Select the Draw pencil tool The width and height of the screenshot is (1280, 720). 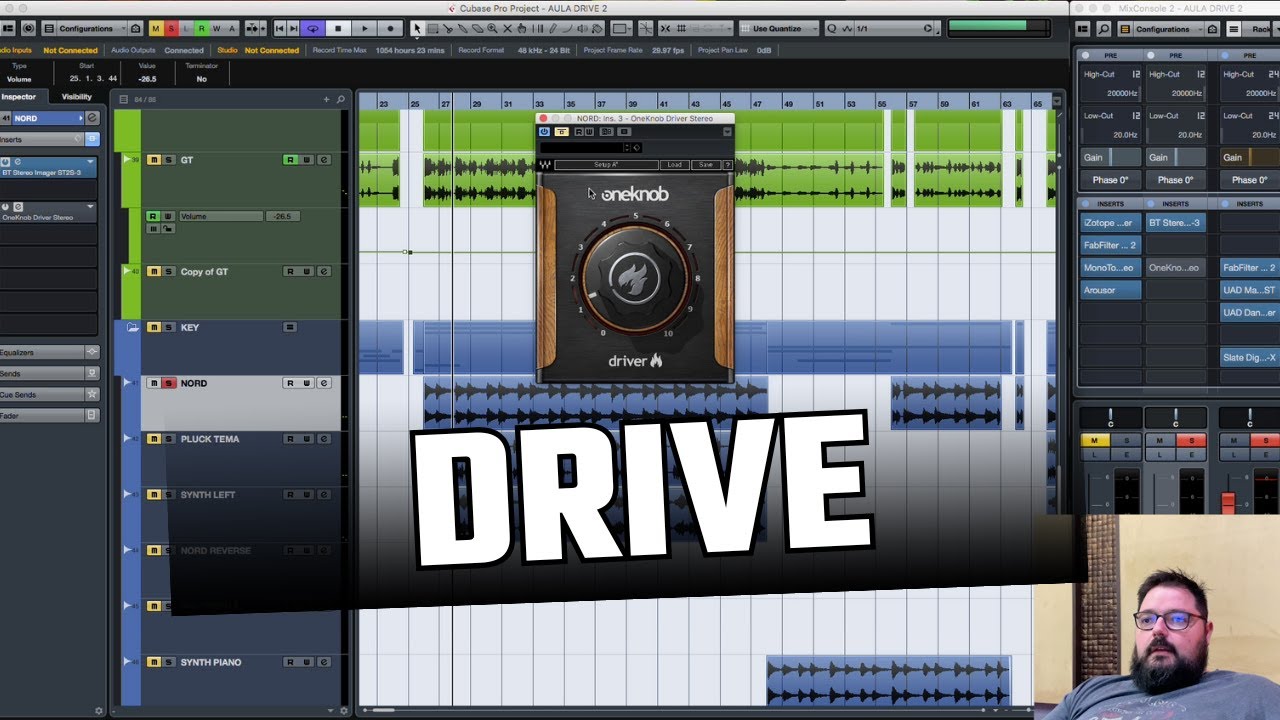pyautogui.click(x=552, y=28)
